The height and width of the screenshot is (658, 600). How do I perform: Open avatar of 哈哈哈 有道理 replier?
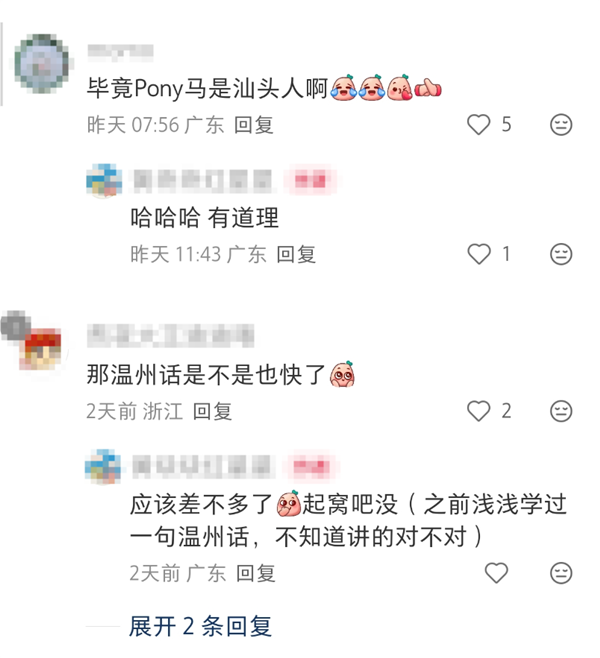104,180
